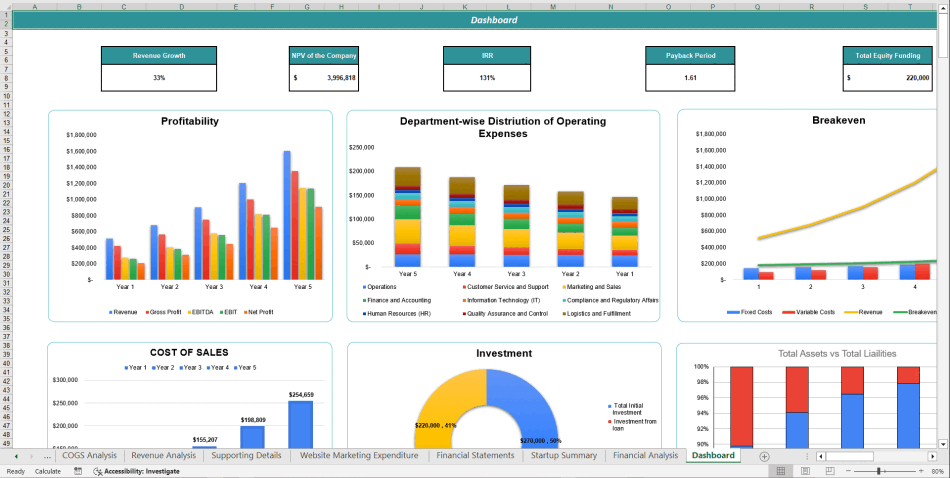Switch to Startup Summary sheet tab
Viewport: 950px width, 478px height.
pos(563,456)
